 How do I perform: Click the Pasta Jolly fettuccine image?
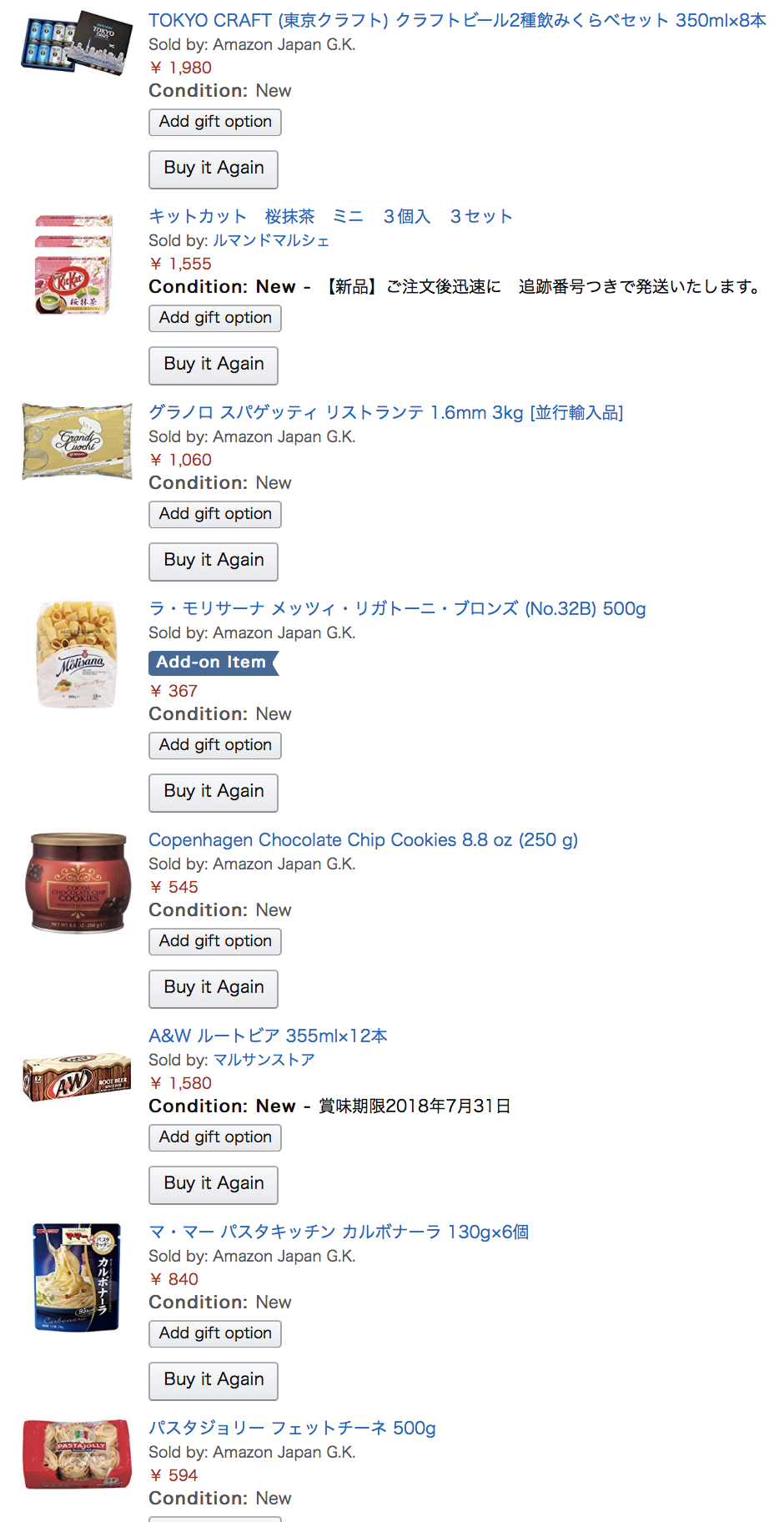(77, 1454)
